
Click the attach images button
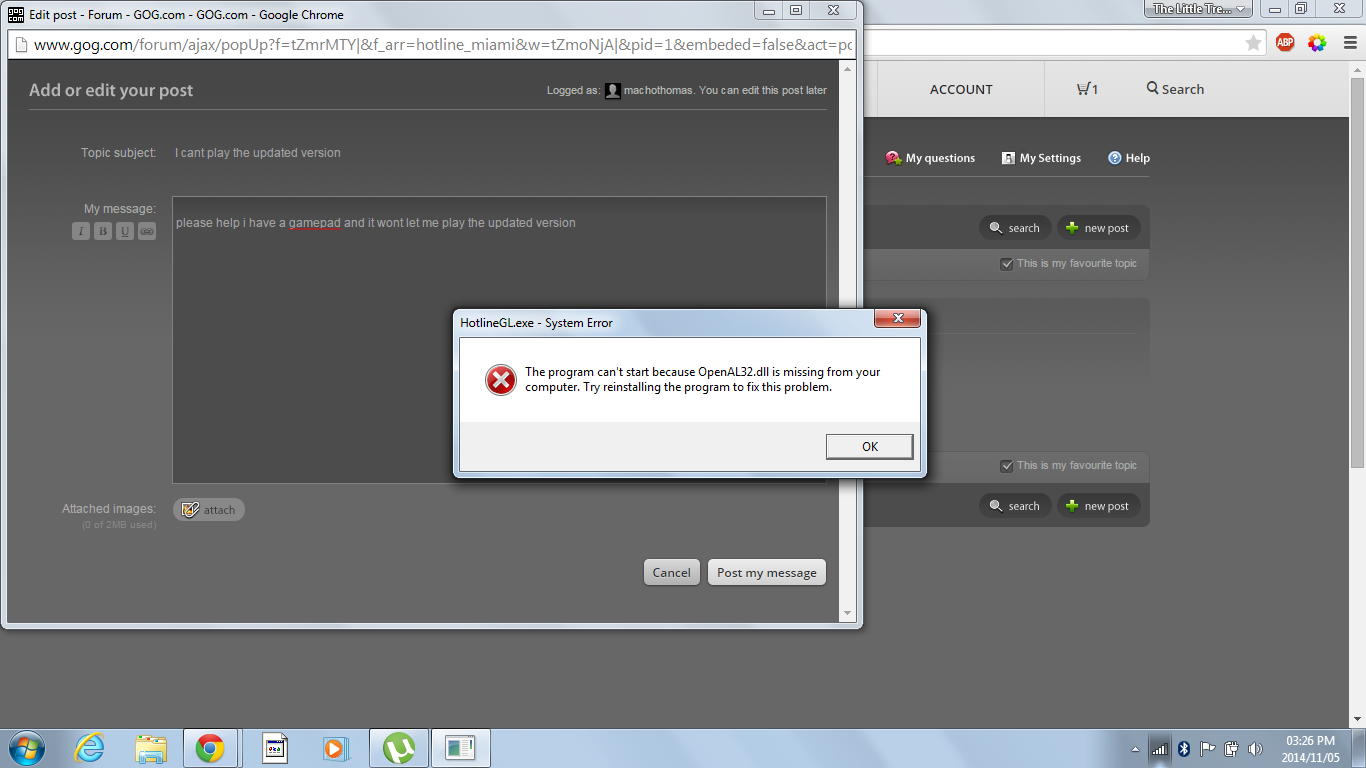pos(209,510)
